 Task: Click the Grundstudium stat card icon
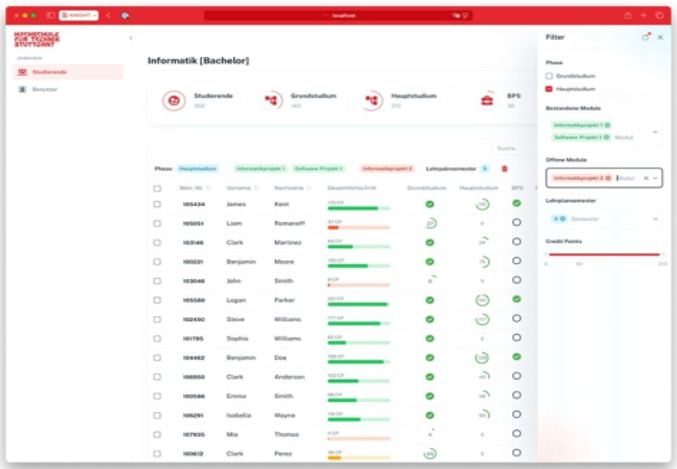coord(271,101)
